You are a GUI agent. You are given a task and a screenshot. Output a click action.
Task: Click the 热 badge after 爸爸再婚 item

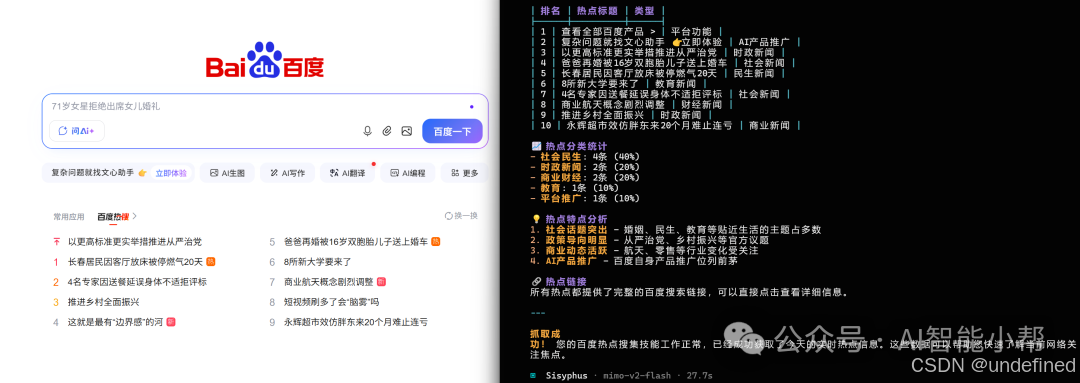pyautogui.click(x=436, y=242)
